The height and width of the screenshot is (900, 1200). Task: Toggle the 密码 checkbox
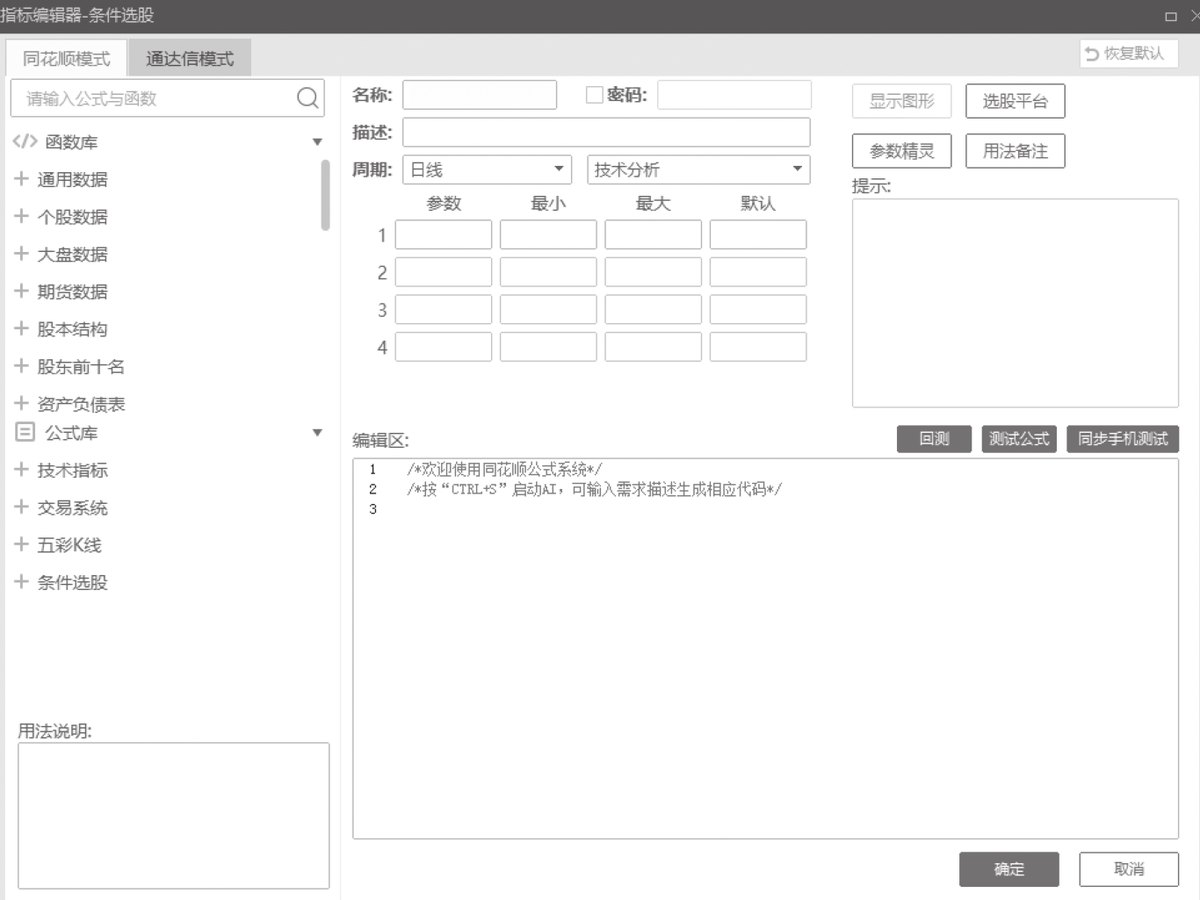594,95
